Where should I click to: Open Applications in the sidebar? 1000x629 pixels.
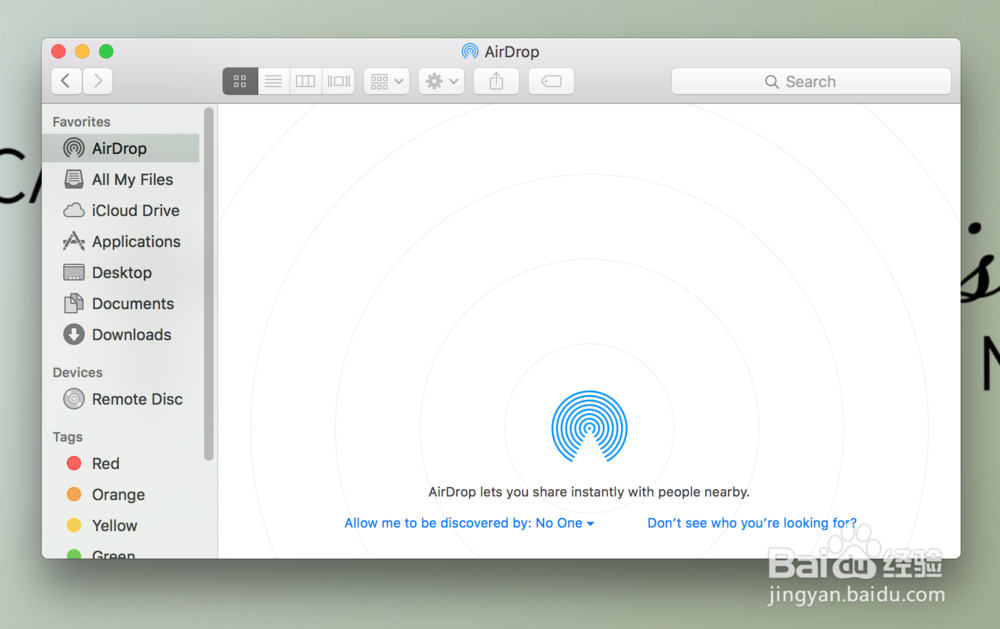point(121,242)
